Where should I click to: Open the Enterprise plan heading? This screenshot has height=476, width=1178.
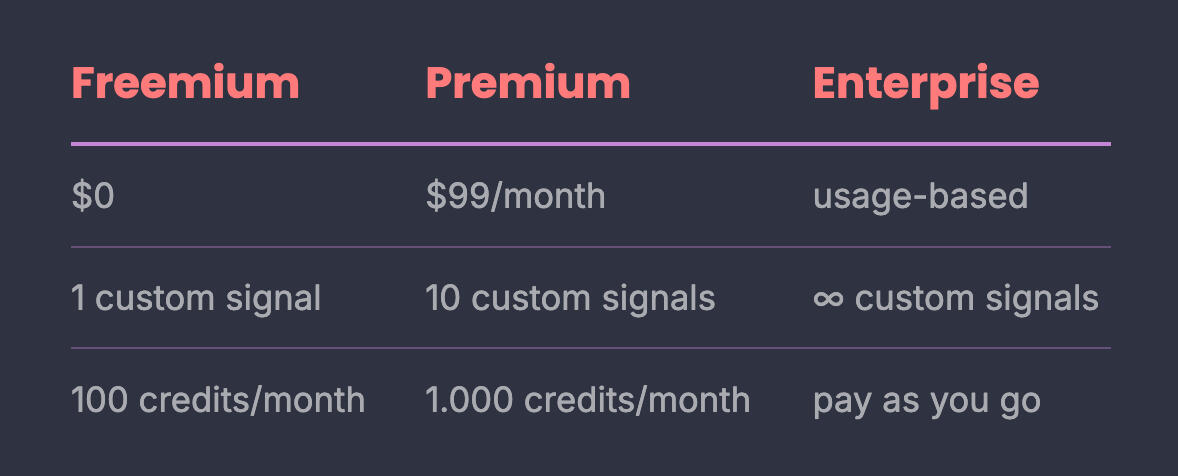(x=925, y=83)
